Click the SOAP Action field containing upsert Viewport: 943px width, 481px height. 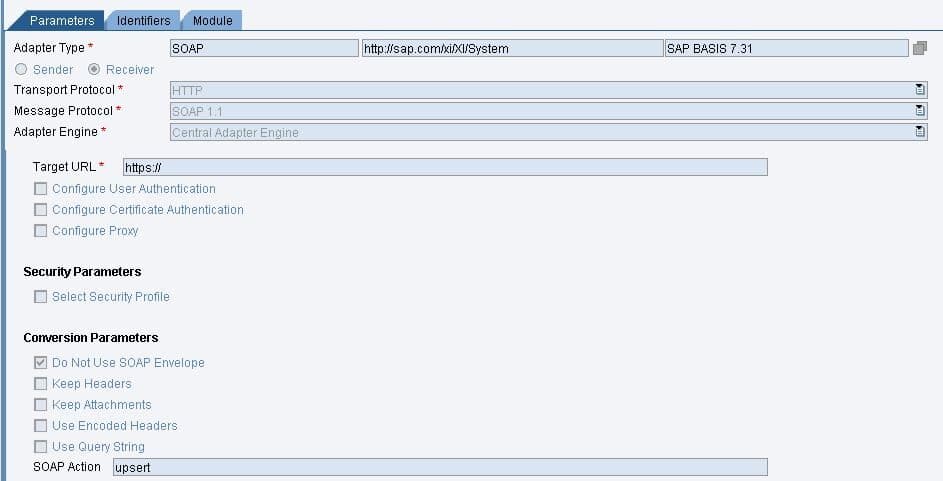440,467
